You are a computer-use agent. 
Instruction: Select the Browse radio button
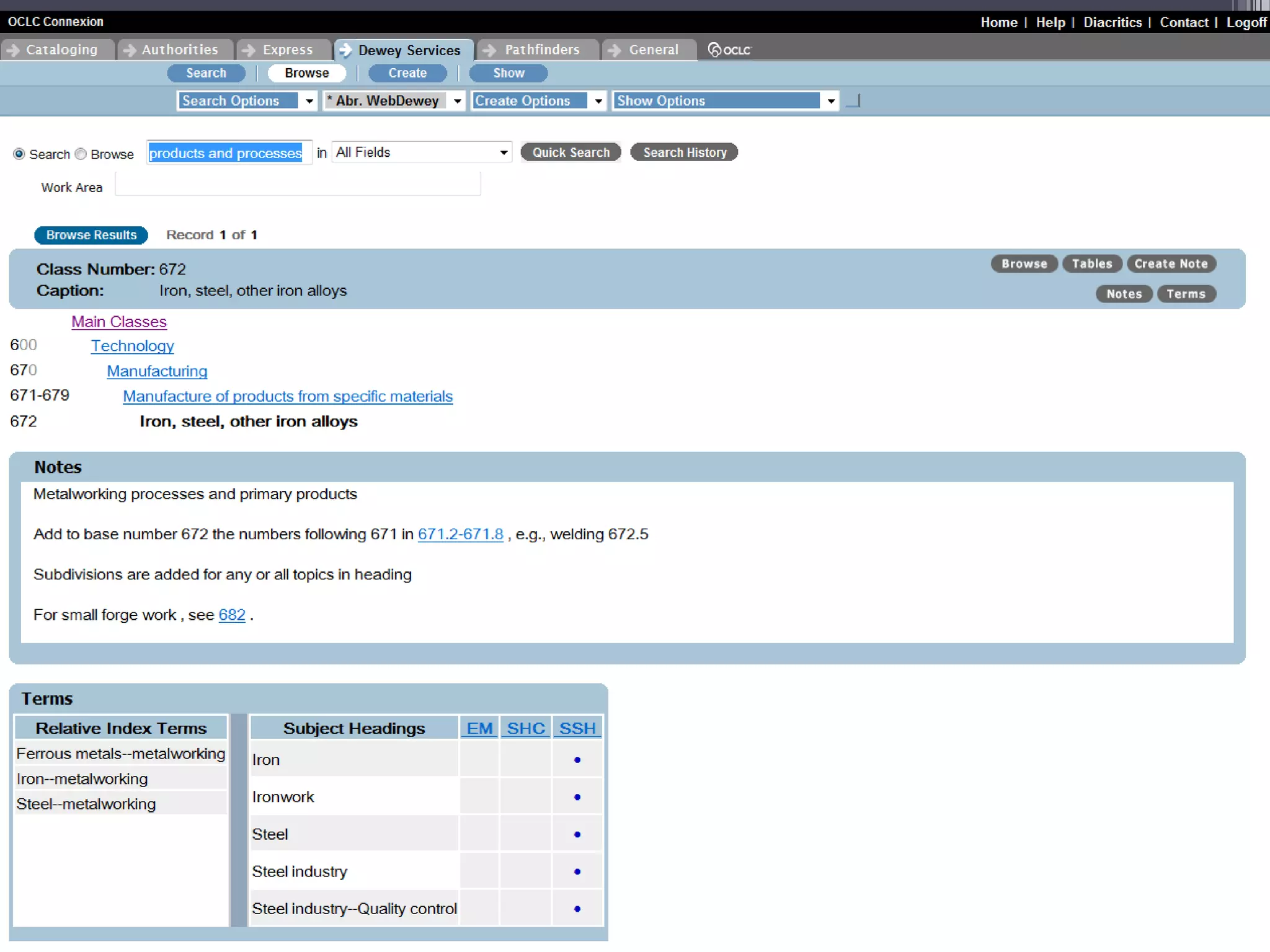(x=81, y=154)
